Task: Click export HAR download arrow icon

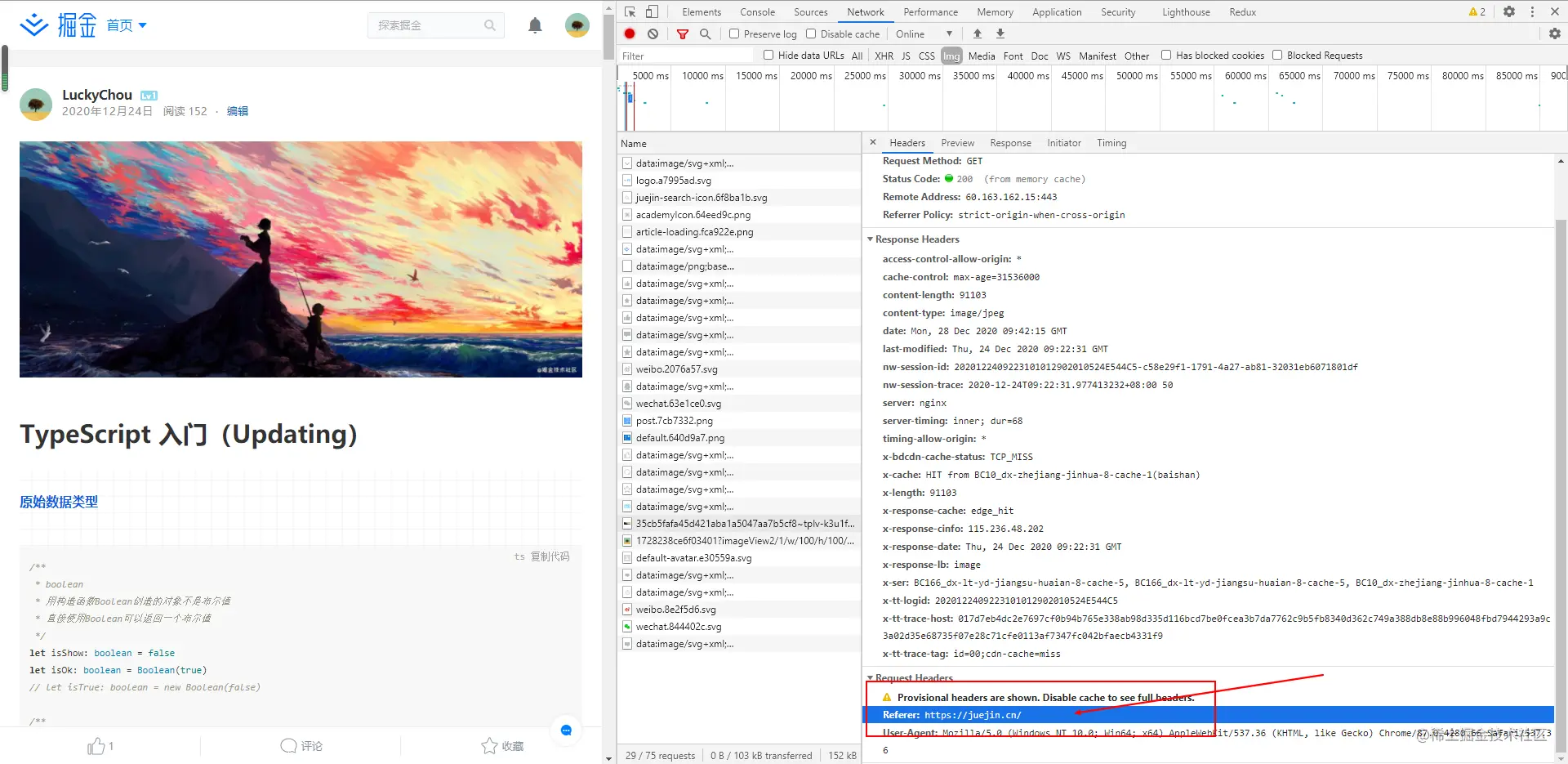Action: tap(1000, 34)
